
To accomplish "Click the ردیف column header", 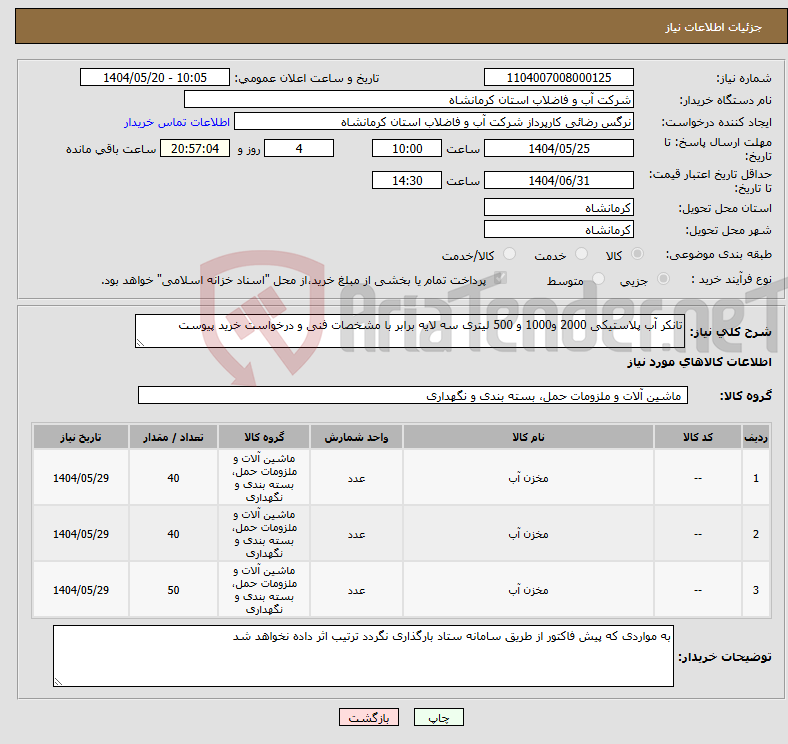I will pyautogui.click(x=755, y=437).
